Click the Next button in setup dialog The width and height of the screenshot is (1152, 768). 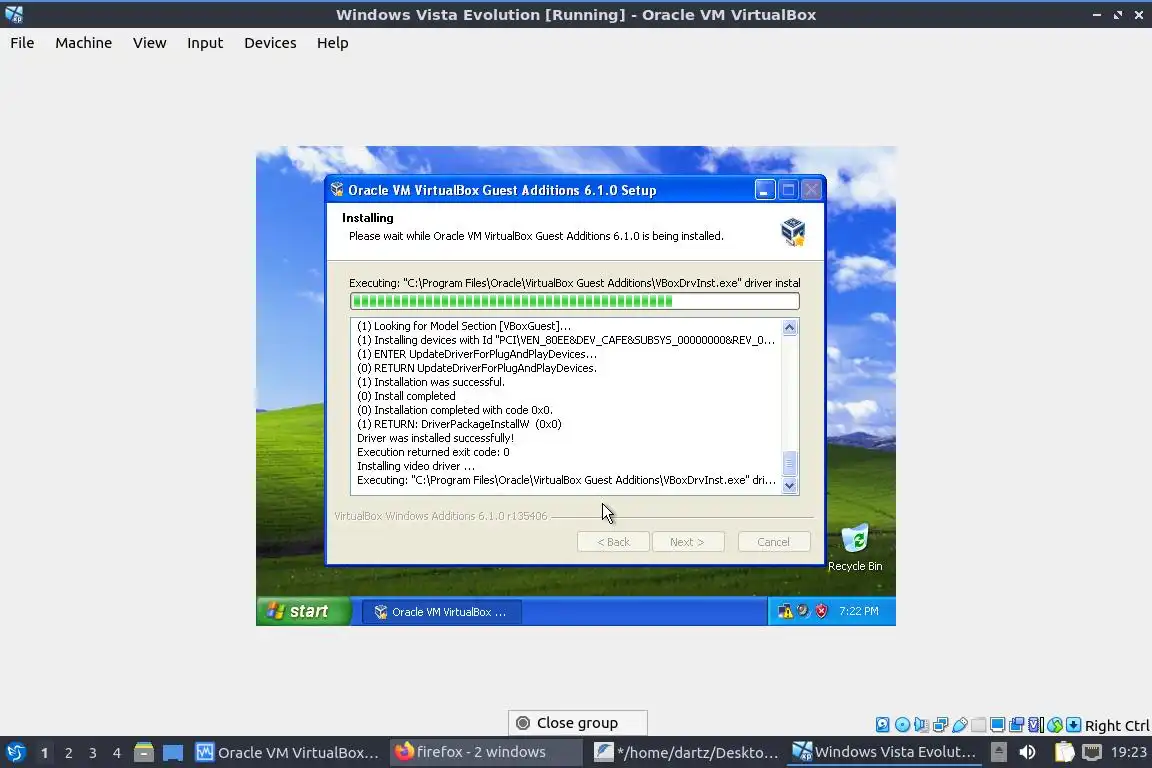tap(687, 542)
